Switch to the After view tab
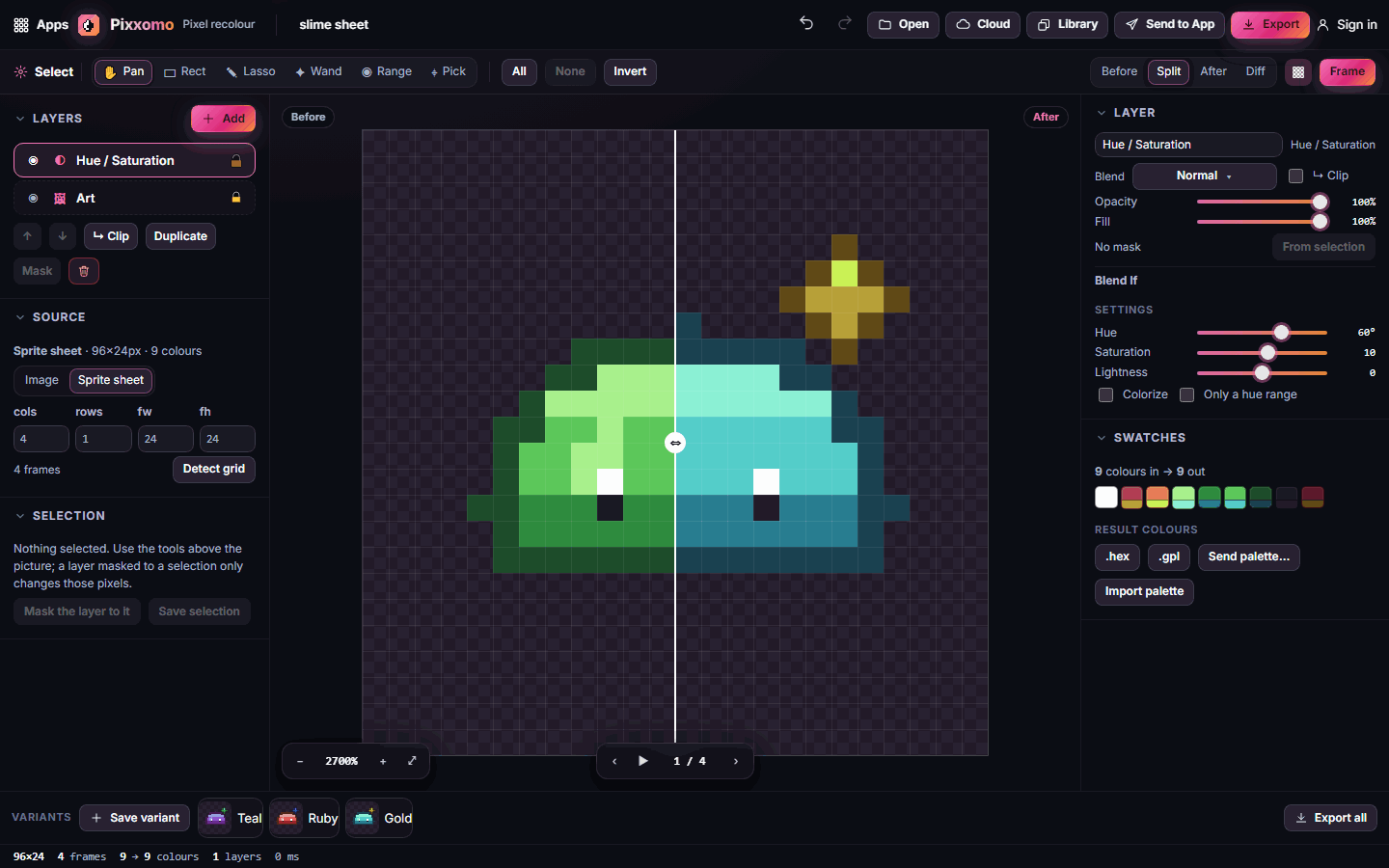The image size is (1389, 868). 1213,71
